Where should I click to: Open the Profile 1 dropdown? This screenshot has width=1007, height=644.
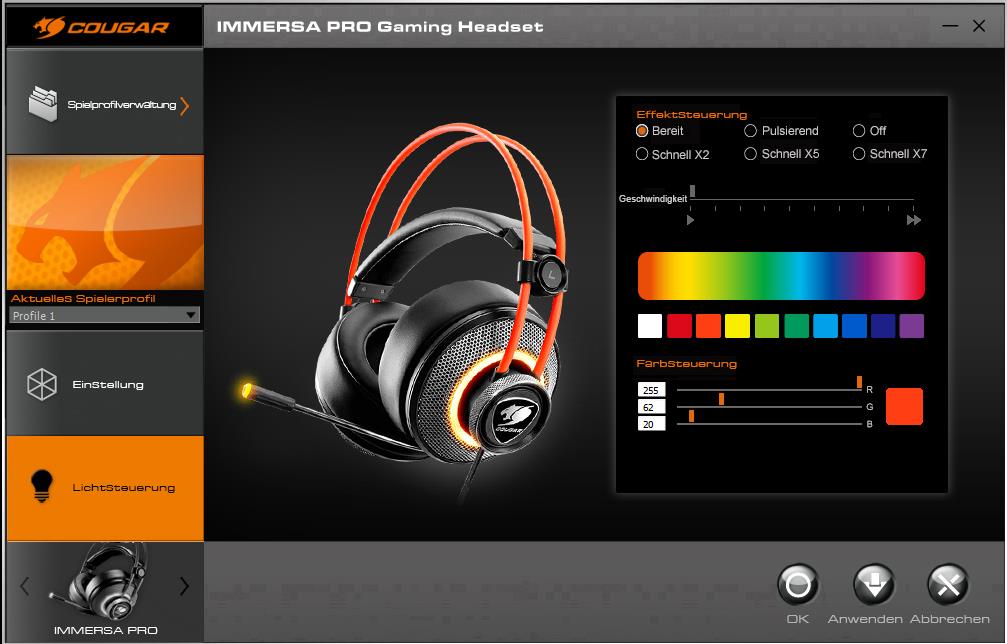point(104,316)
